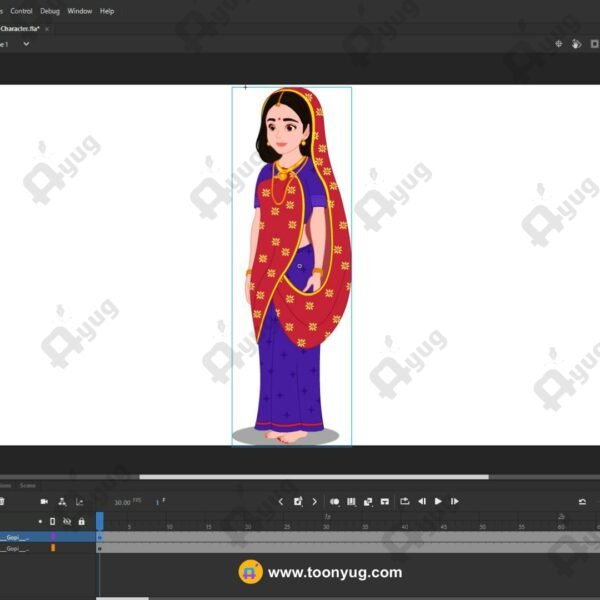Click the orange outline color swatch

pos(53,548)
